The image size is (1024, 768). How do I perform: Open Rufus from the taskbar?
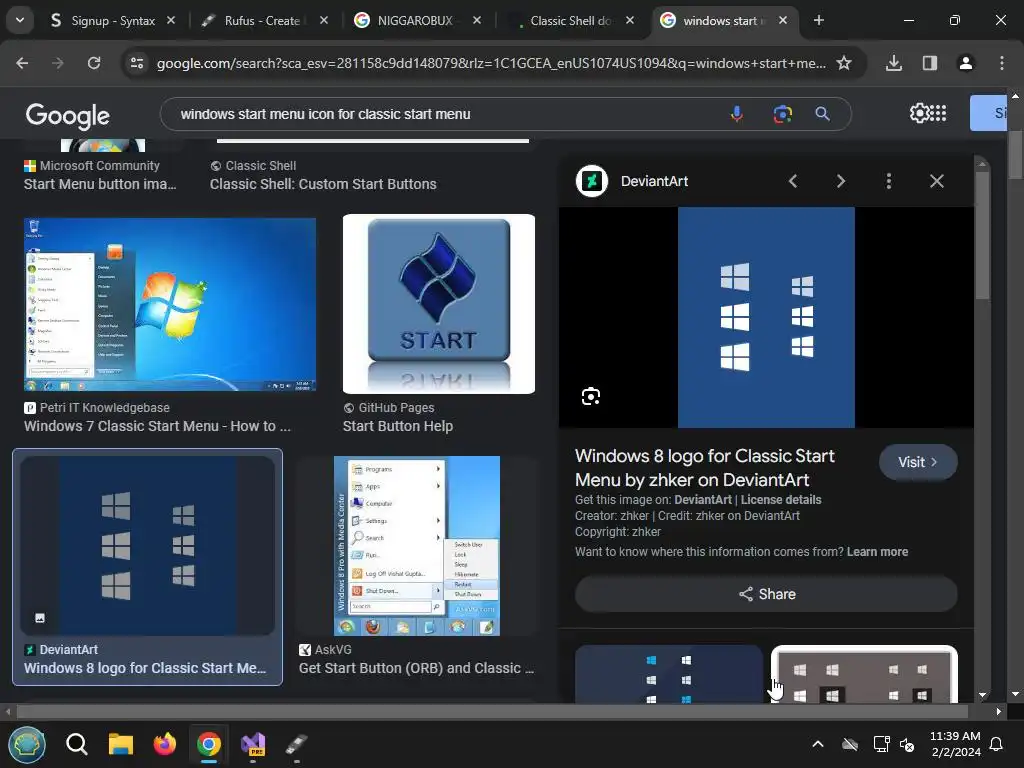point(296,744)
